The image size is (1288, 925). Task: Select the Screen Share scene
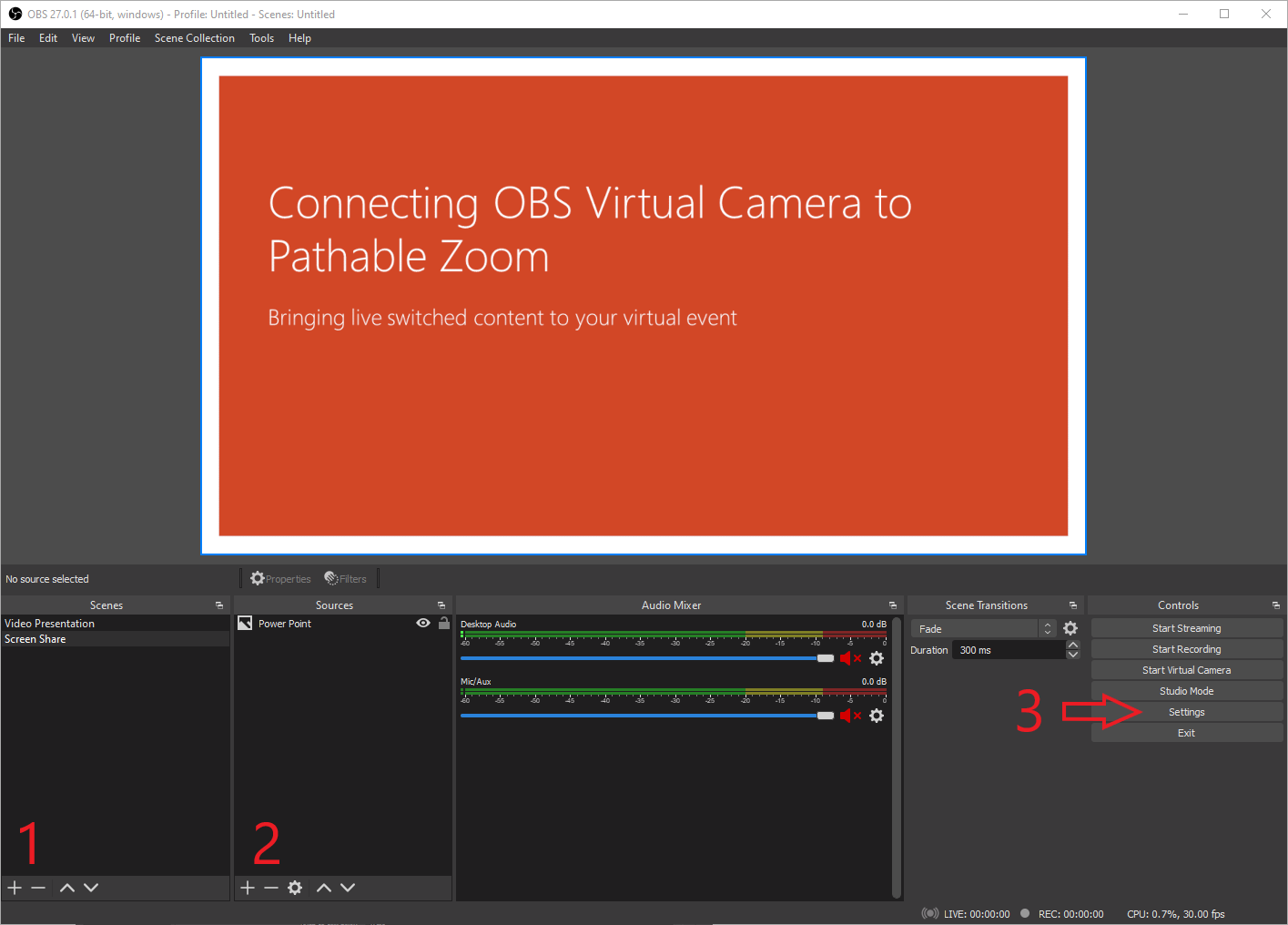[115, 639]
